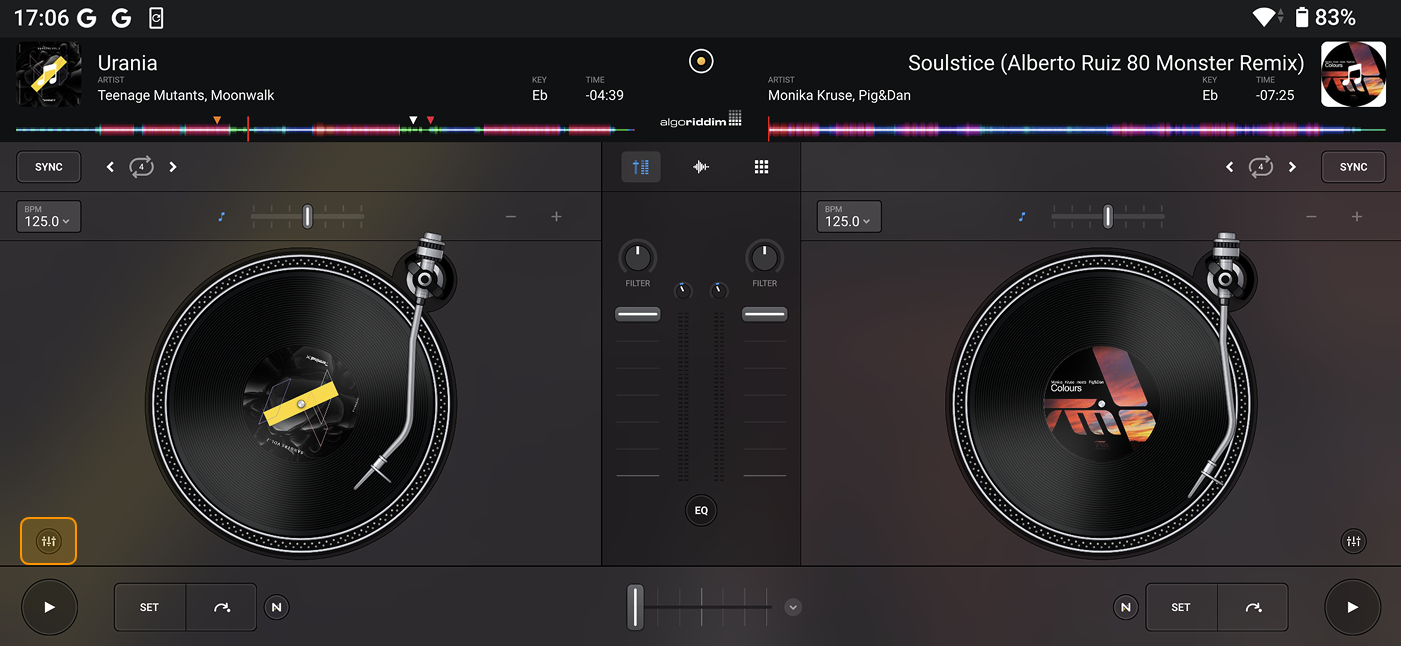Toggle the EQ button in the mixer section
The height and width of the screenshot is (646, 1401).
[700, 510]
